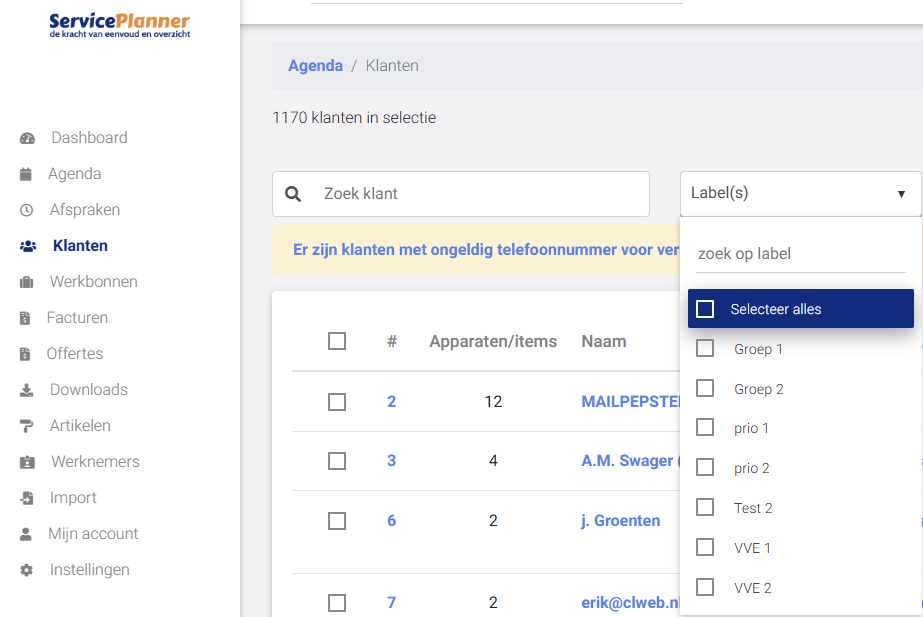The image size is (923, 617).
Task: Pick 'Test 2' option in label list
Action: 753,508
